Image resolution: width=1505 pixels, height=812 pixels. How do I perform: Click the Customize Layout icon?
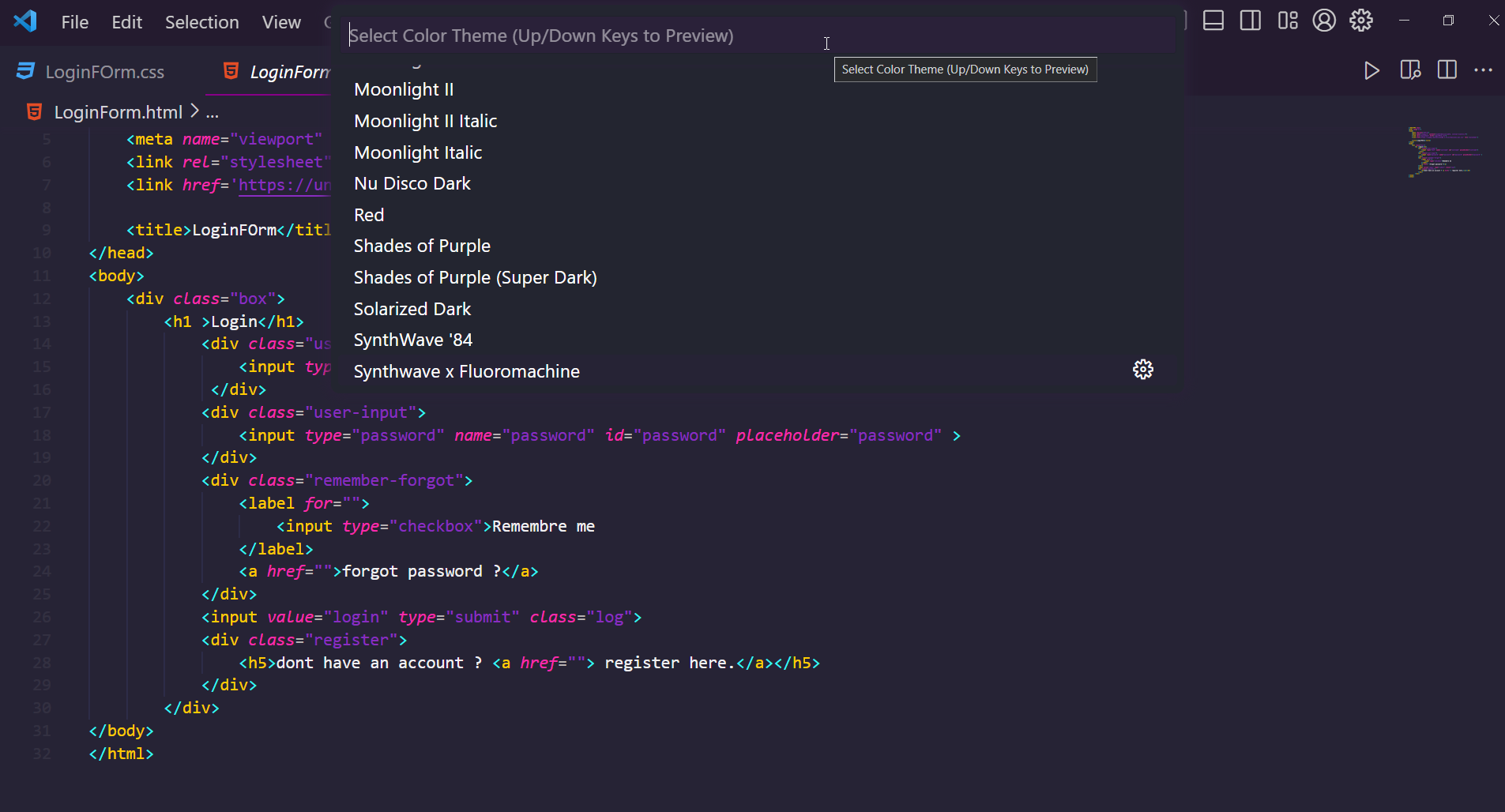coord(1287,21)
